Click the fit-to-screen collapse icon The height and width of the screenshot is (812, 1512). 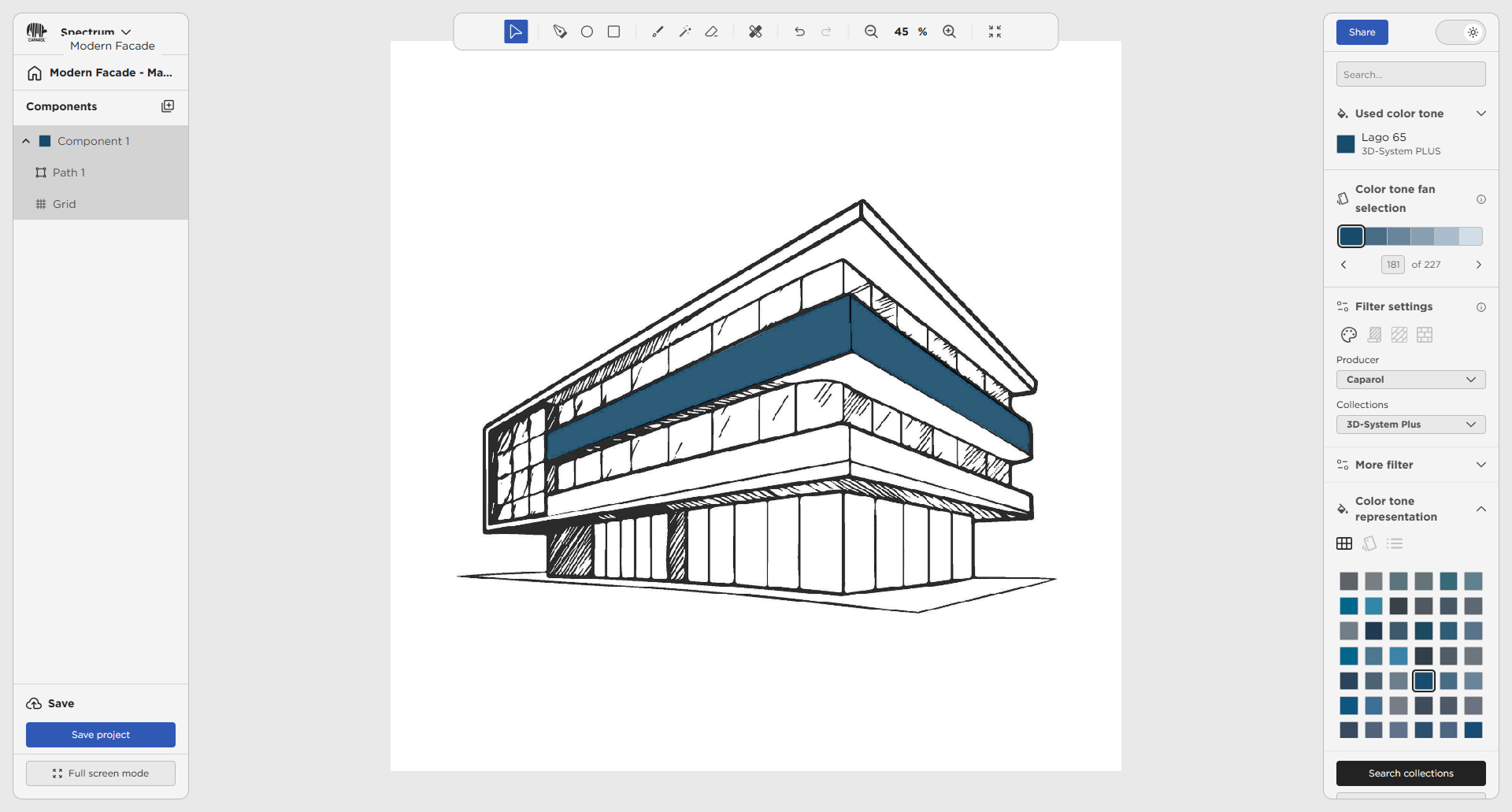coord(995,32)
